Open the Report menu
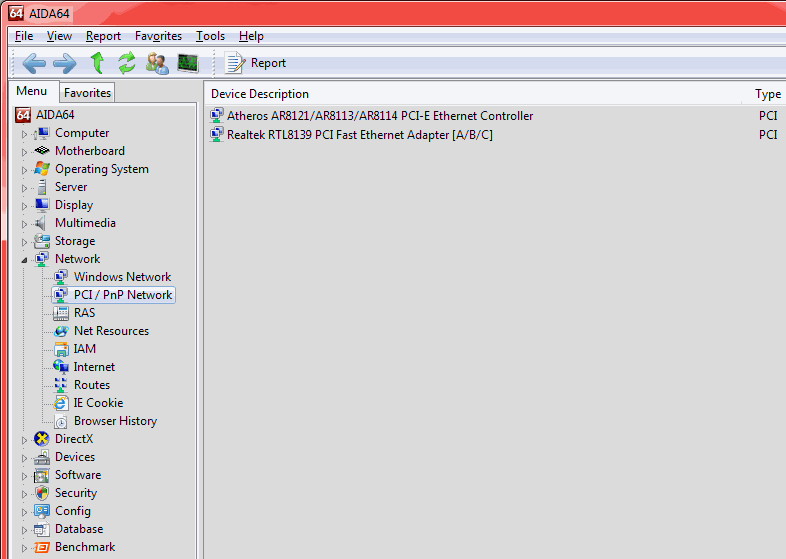 click(x=103, y=36)
